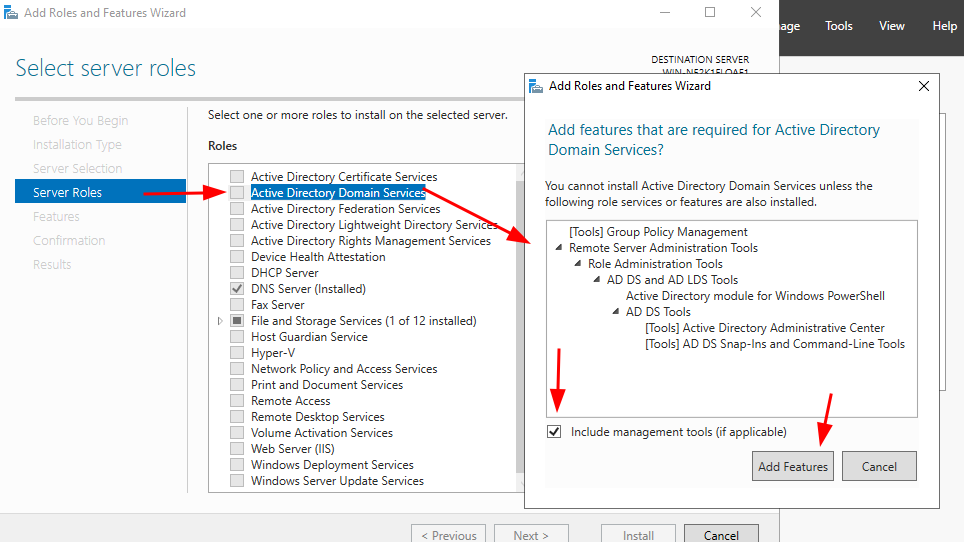Collapse Remote Server Administration Tools node
This screenshot has width=964, height=542.
pos(559,248)
